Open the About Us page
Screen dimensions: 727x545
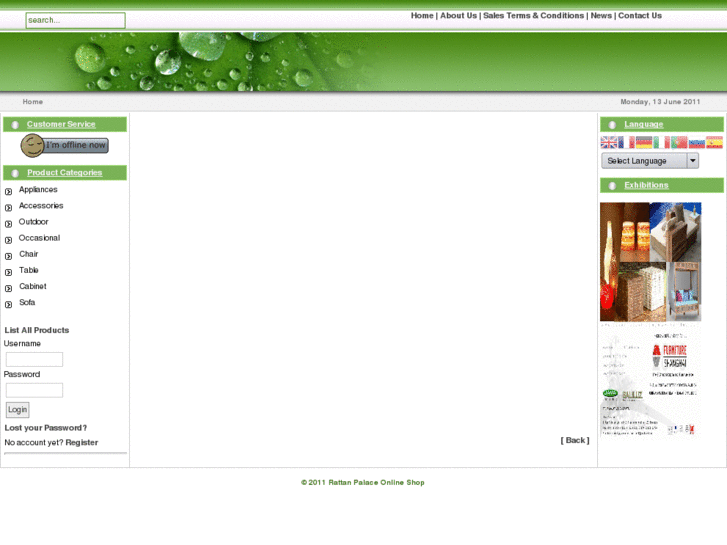[459, 16]
